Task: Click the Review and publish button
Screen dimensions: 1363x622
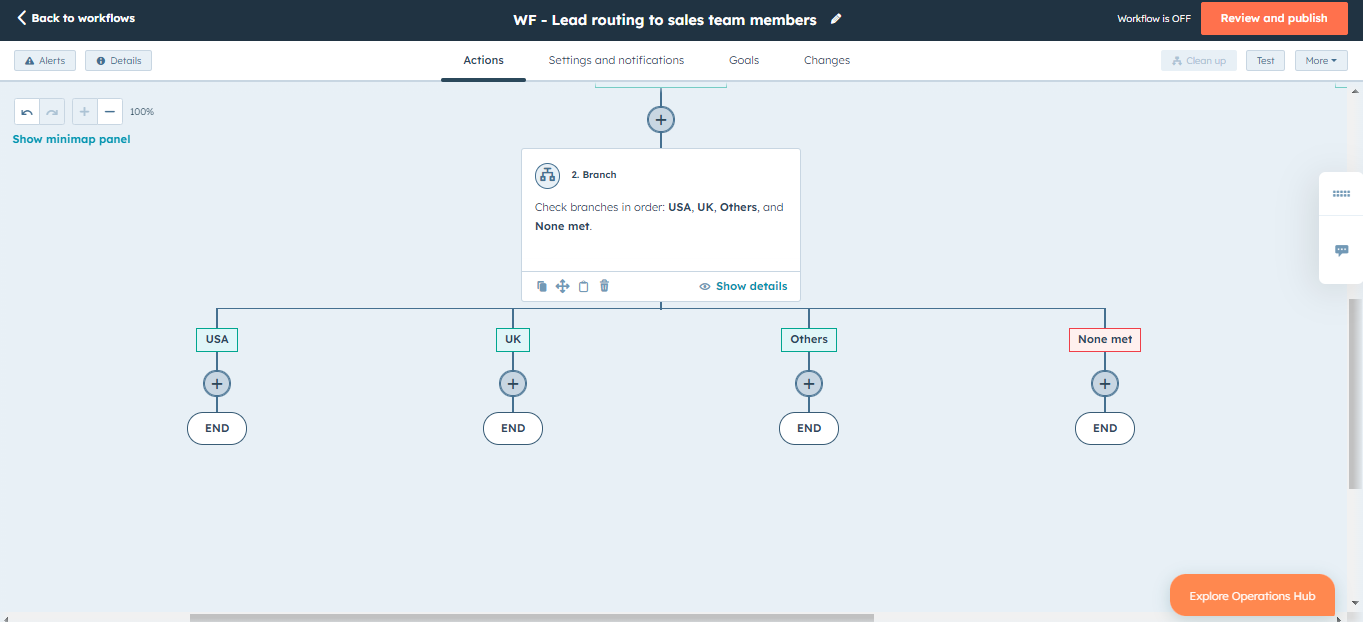Action: (x=1274, y=18)
